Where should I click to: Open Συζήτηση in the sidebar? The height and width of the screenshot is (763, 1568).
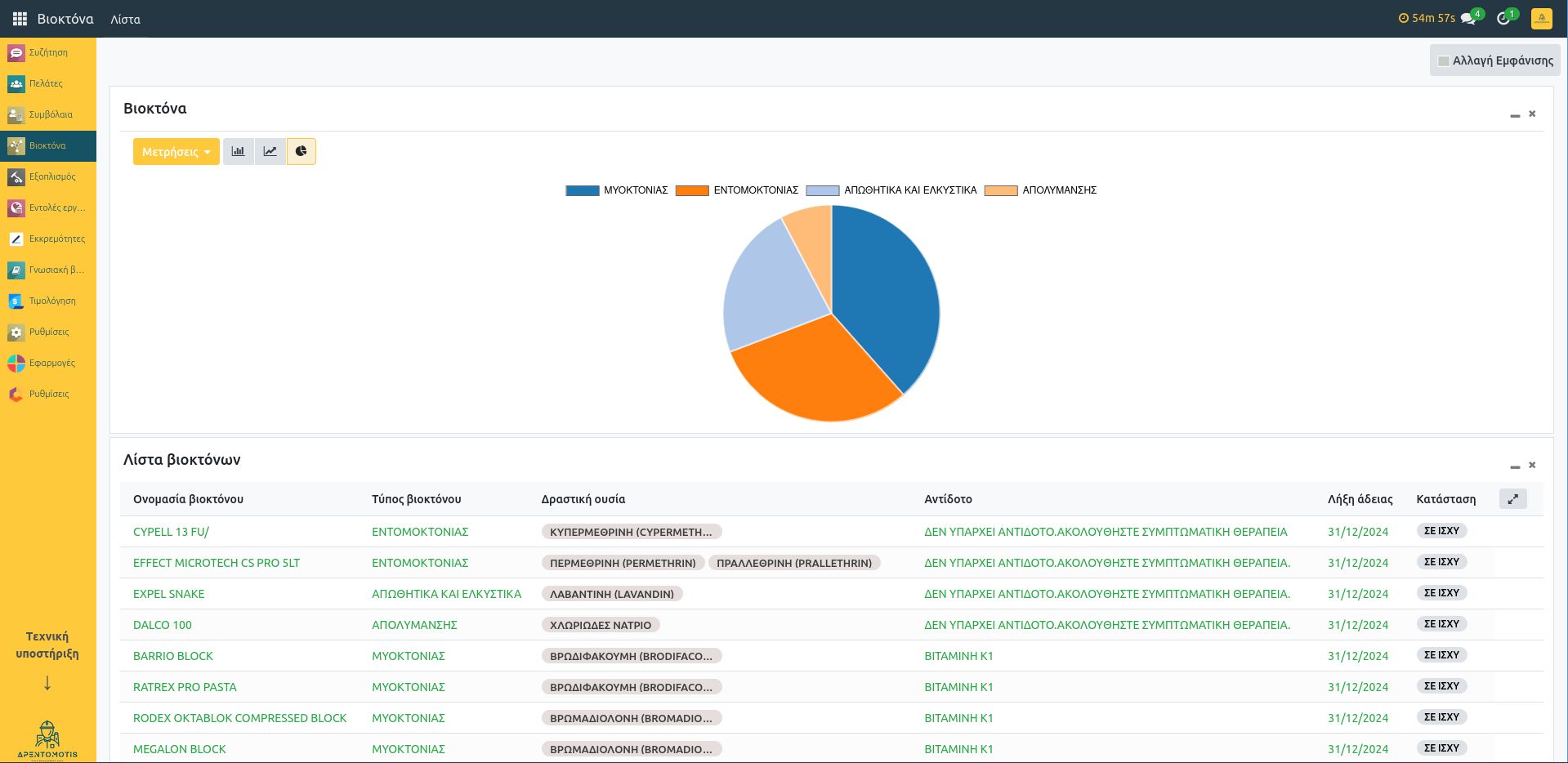click(48, 52)
